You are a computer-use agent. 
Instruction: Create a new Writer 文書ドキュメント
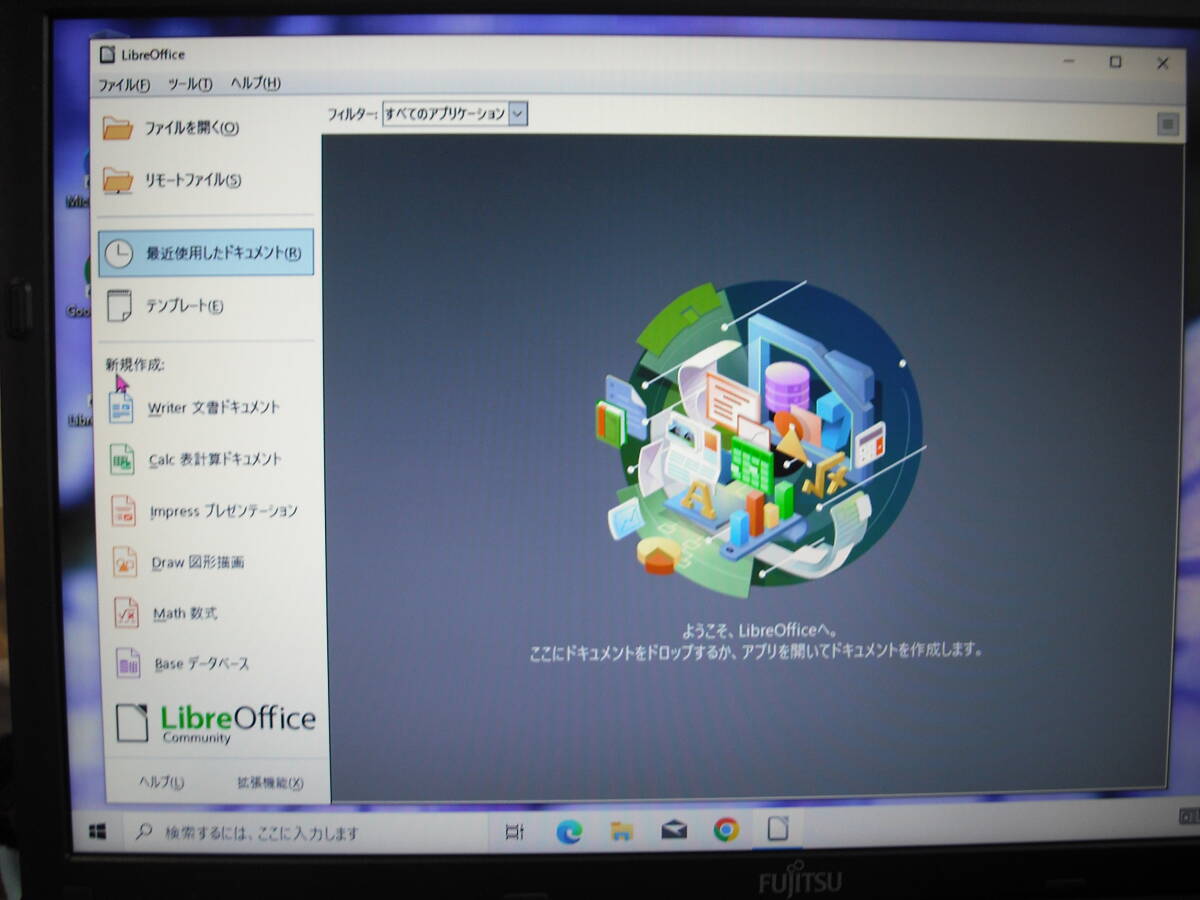pos(196,407)
